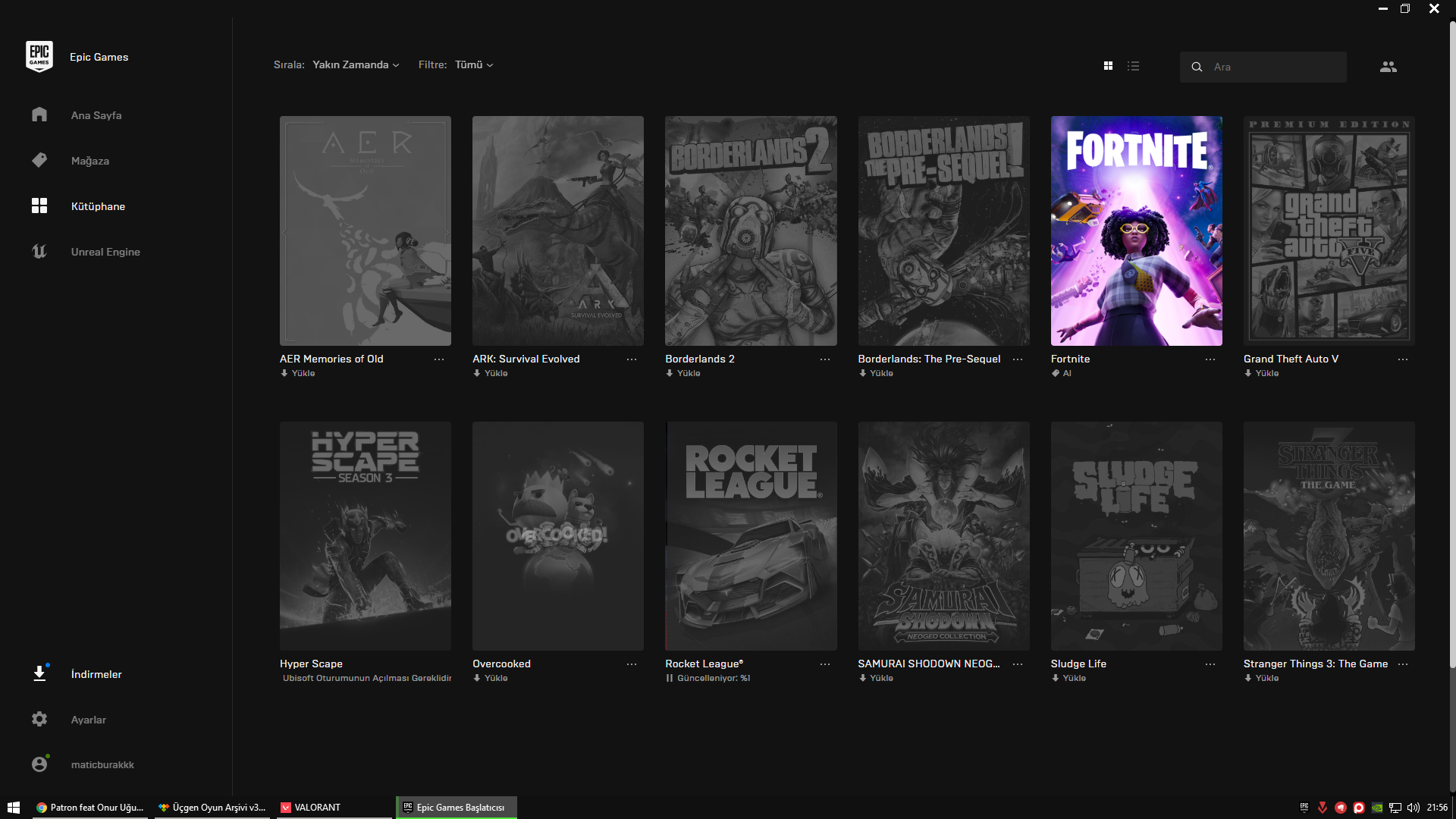Open the Fortnite cover thumbnail
Image resolution: width=1456 pixels, height=819 pixels.
(x=1136, y=231)
